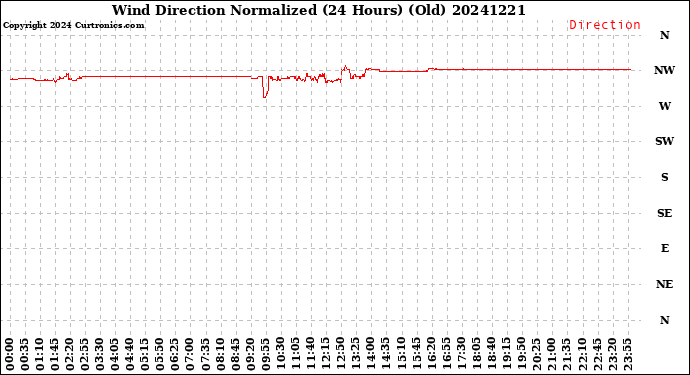Click the '19:50' time label
The width and height of the screenshot is (690, 375).
pos(521,354)
